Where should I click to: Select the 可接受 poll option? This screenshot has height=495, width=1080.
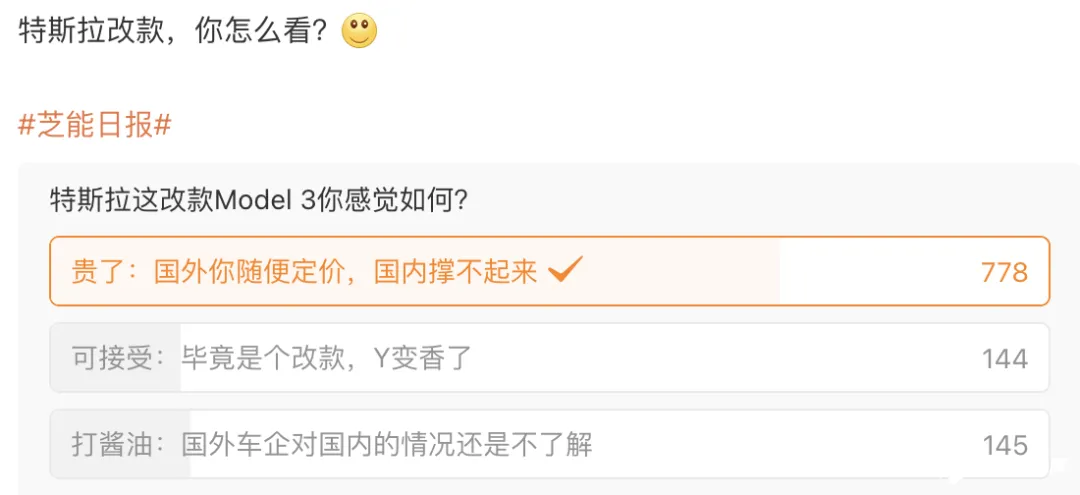(x=550, y=358)
